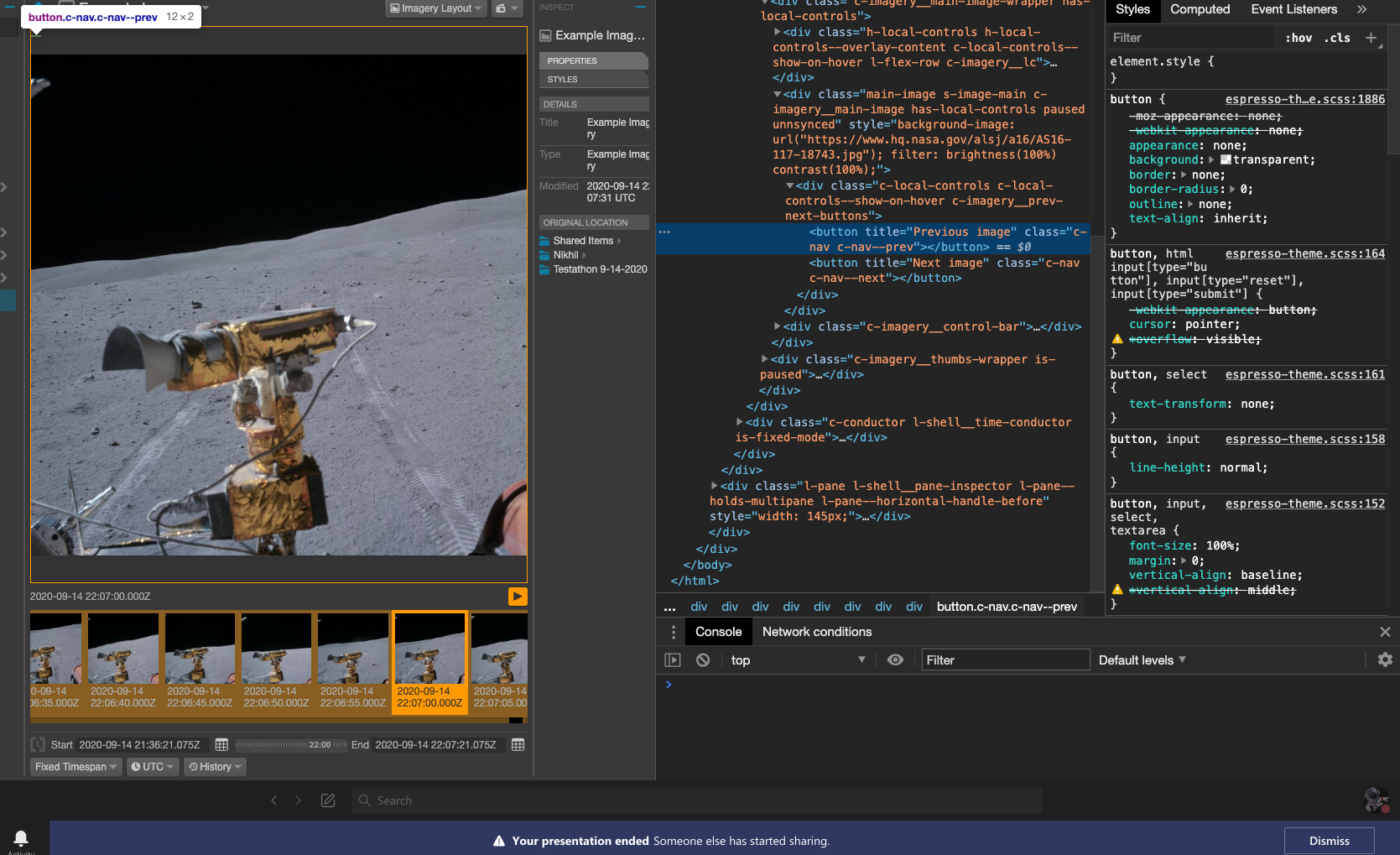The image size is (1400, 855).
Task: Show the console sidebar panel icon
Action: pos(673,660)
